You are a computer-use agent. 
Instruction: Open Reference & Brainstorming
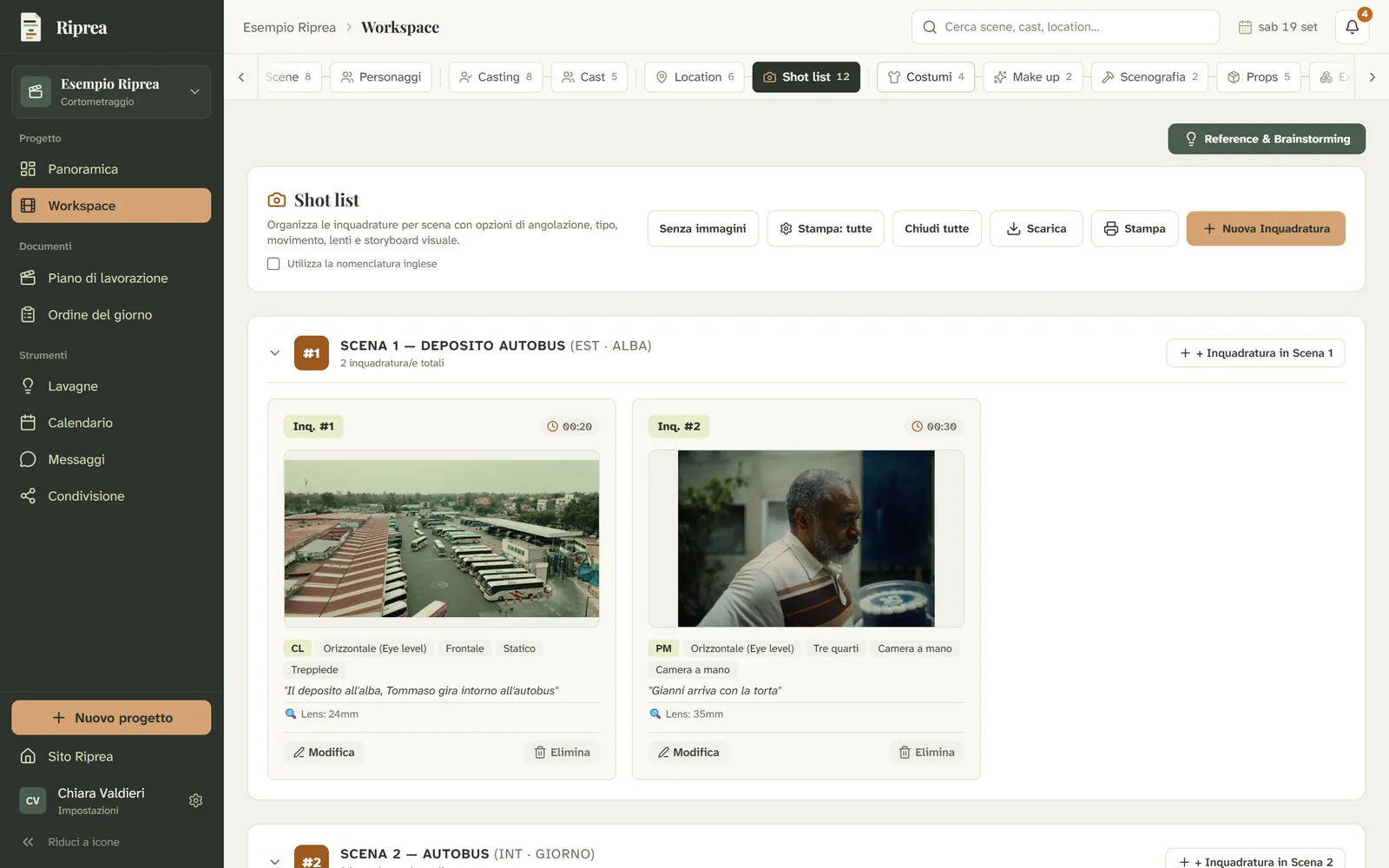click(x=1267, y=139)
